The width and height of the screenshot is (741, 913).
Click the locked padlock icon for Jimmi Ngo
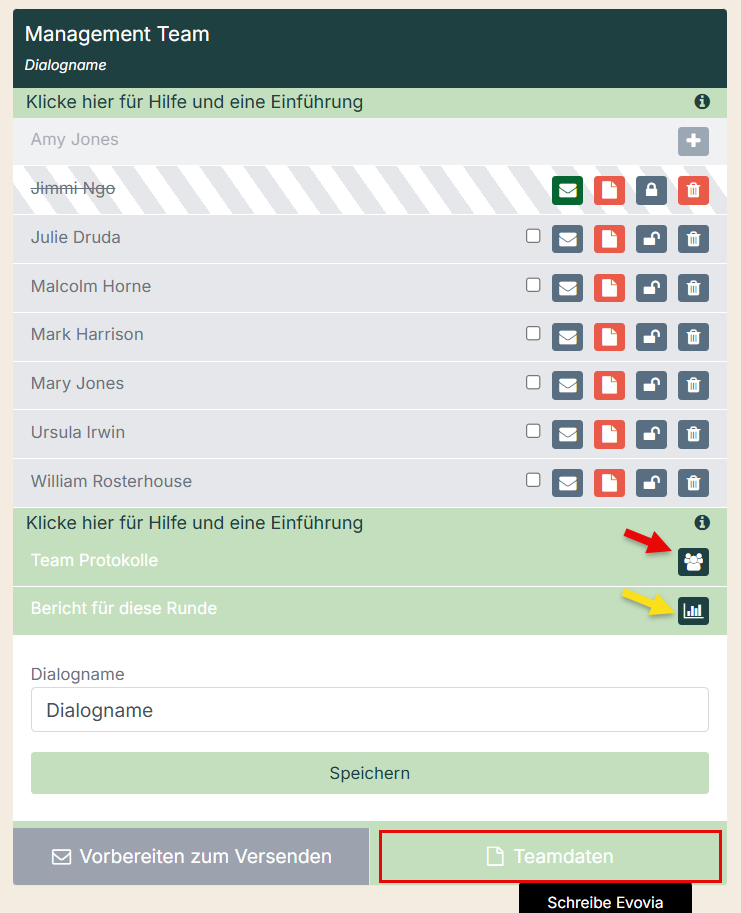point(651,190)
